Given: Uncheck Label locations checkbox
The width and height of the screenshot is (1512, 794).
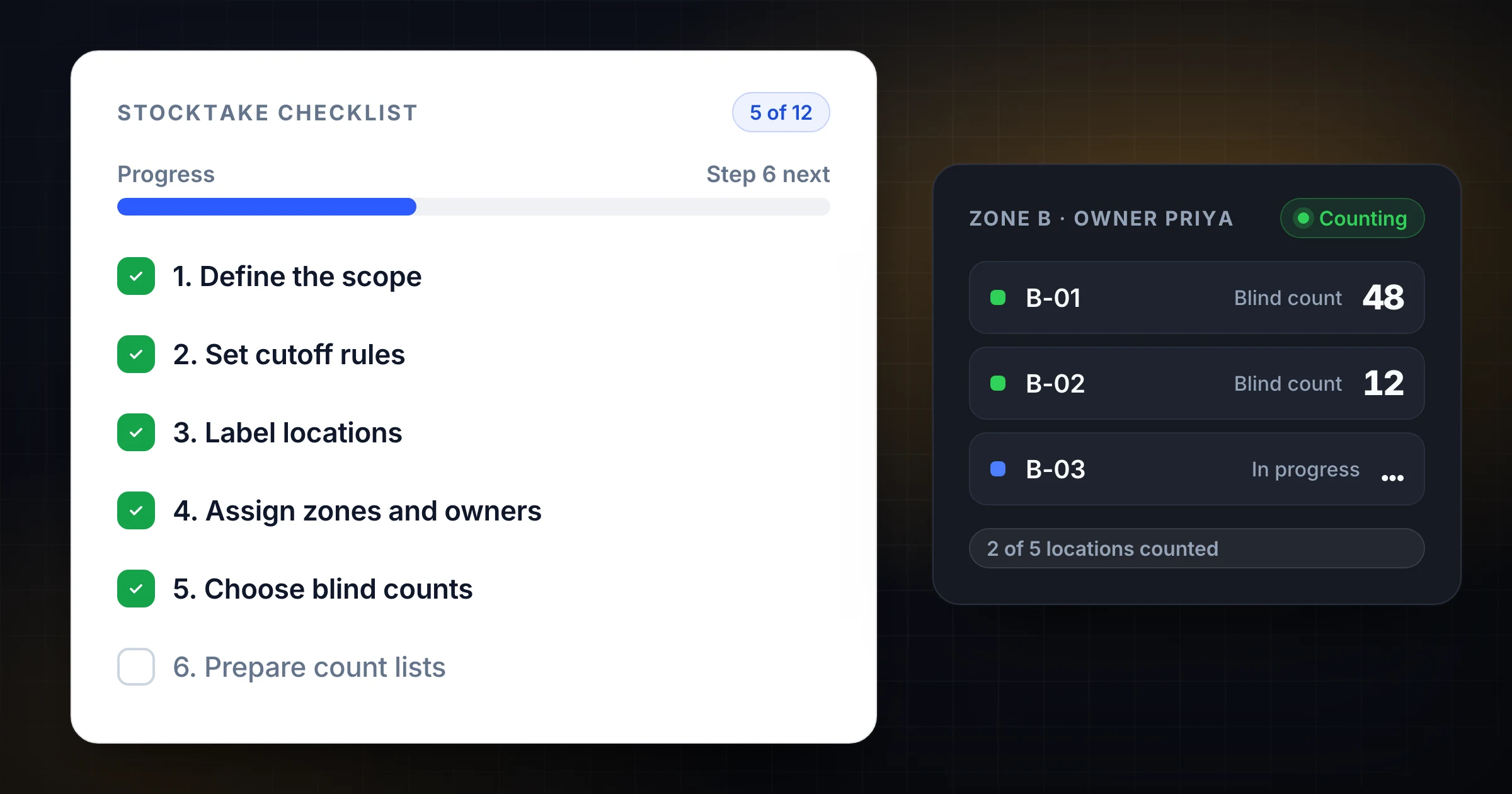Looking at the screenshot, I should click(x=136, y=432).
